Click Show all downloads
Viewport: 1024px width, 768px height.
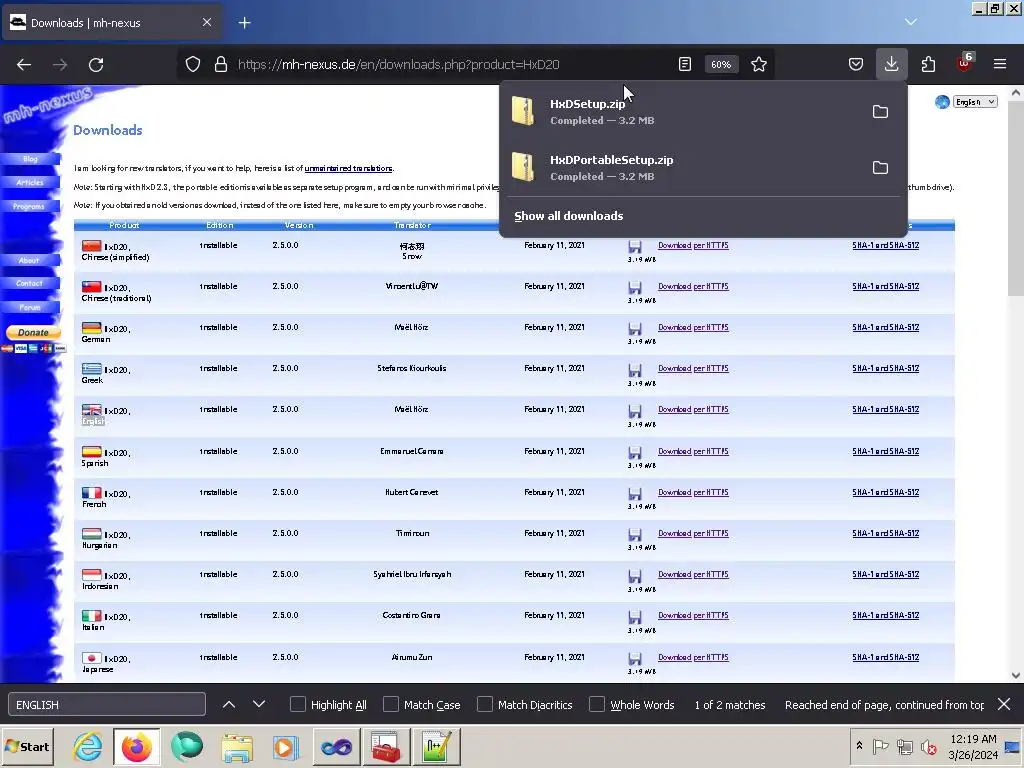(x=568, y=216)
